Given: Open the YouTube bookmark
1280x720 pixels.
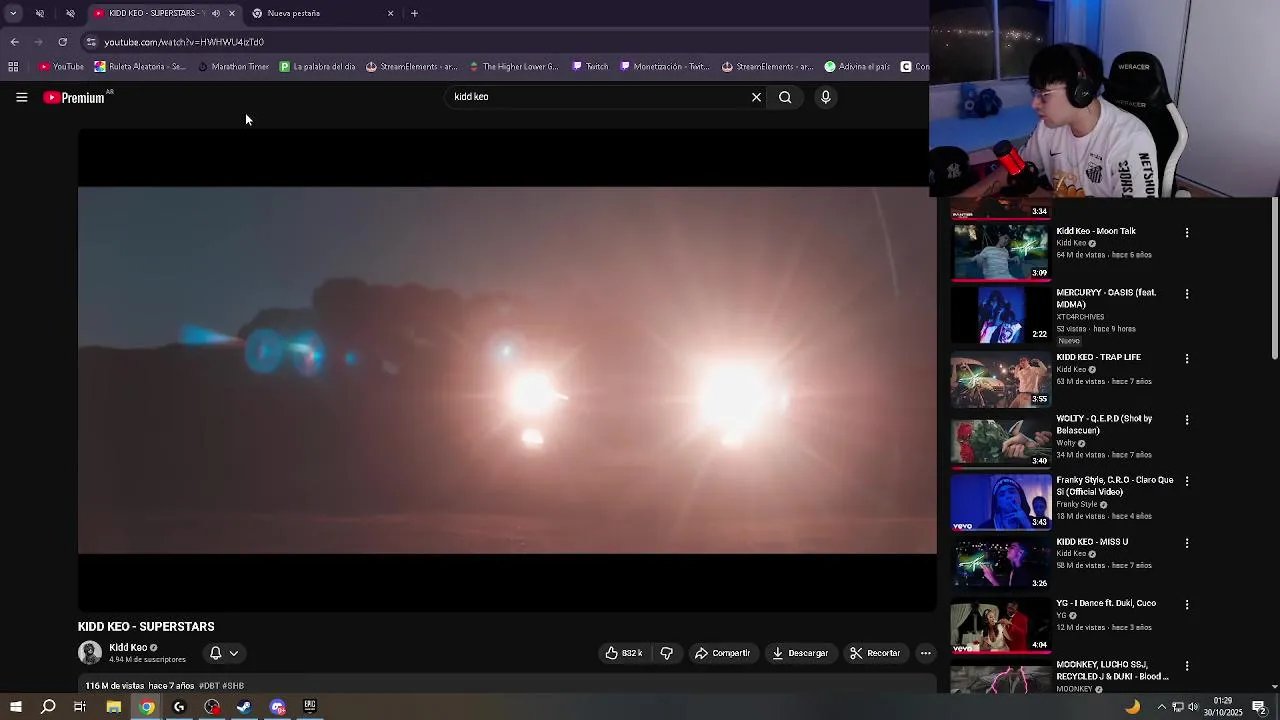Looking at the screenshot, I should point(61,67).
